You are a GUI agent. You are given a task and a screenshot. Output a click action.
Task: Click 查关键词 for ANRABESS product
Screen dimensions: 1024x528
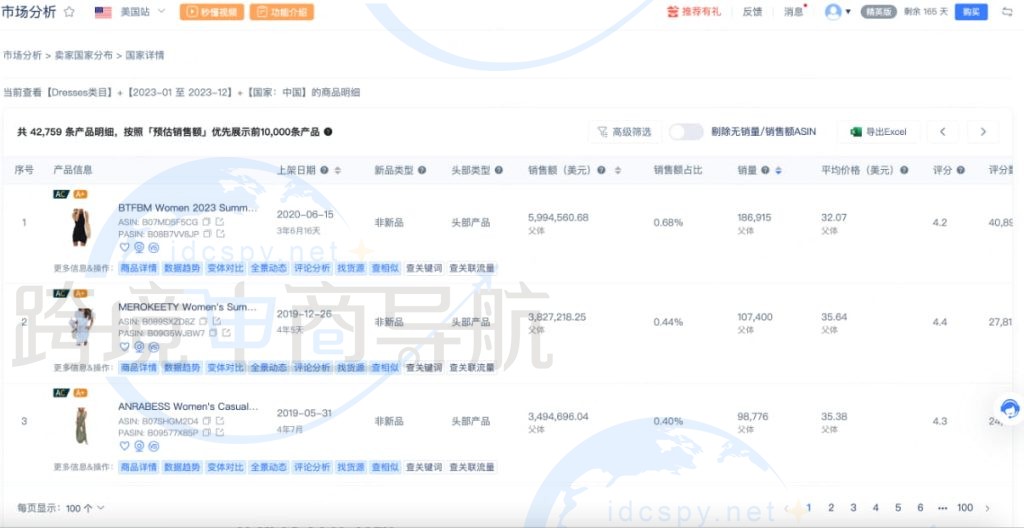(424, 467)
